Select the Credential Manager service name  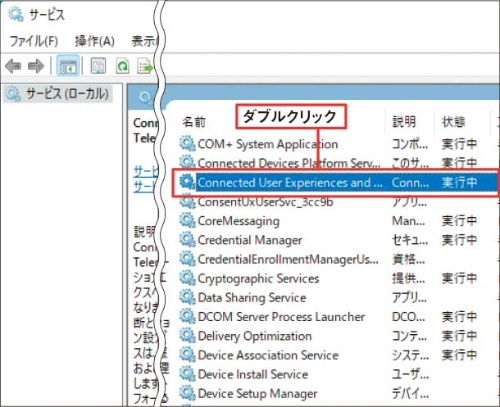pyautogui.click(x=250, y=240)
